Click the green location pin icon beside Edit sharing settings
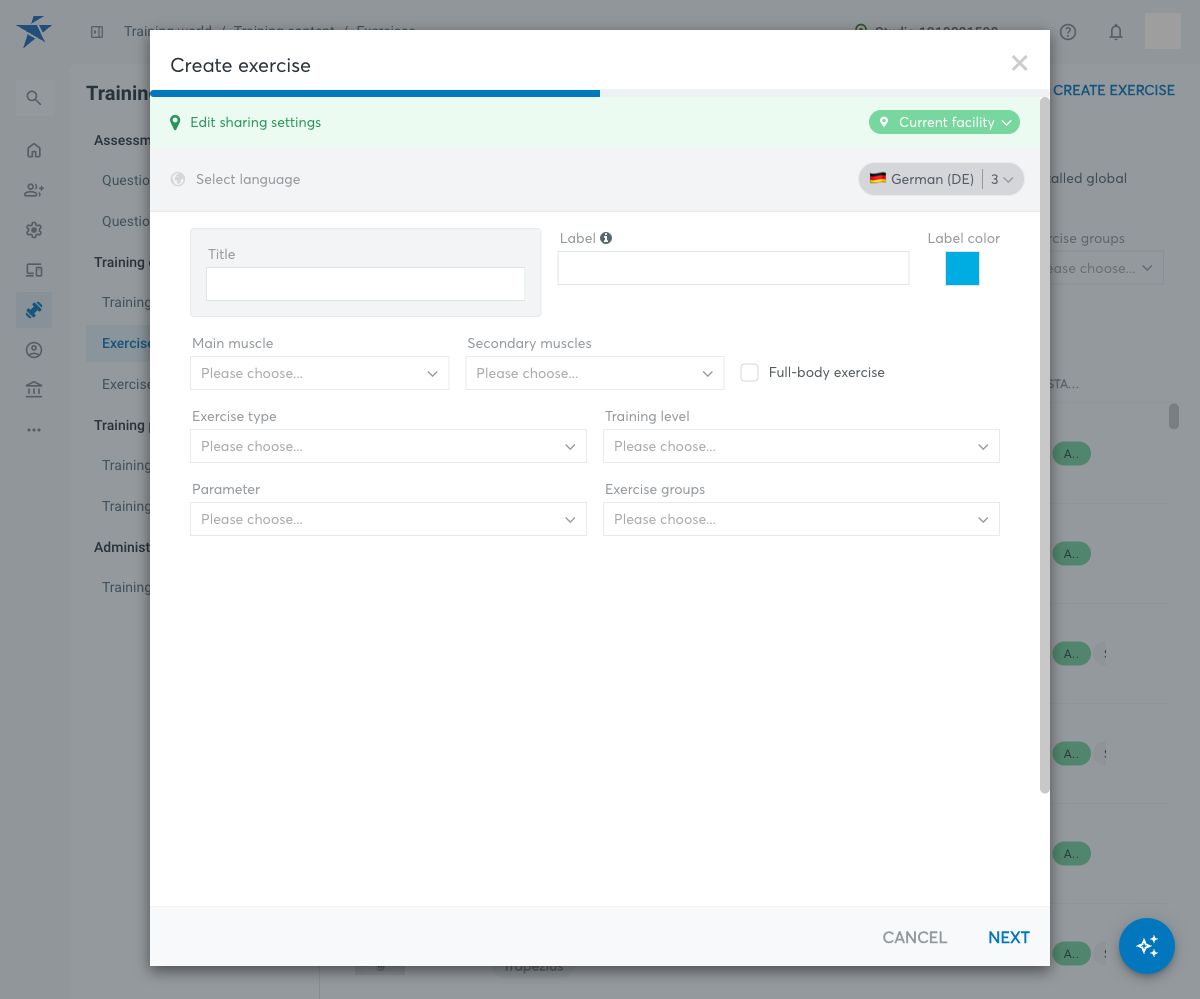This screenshot has height=999, width=1200. [x=175, y=123]
